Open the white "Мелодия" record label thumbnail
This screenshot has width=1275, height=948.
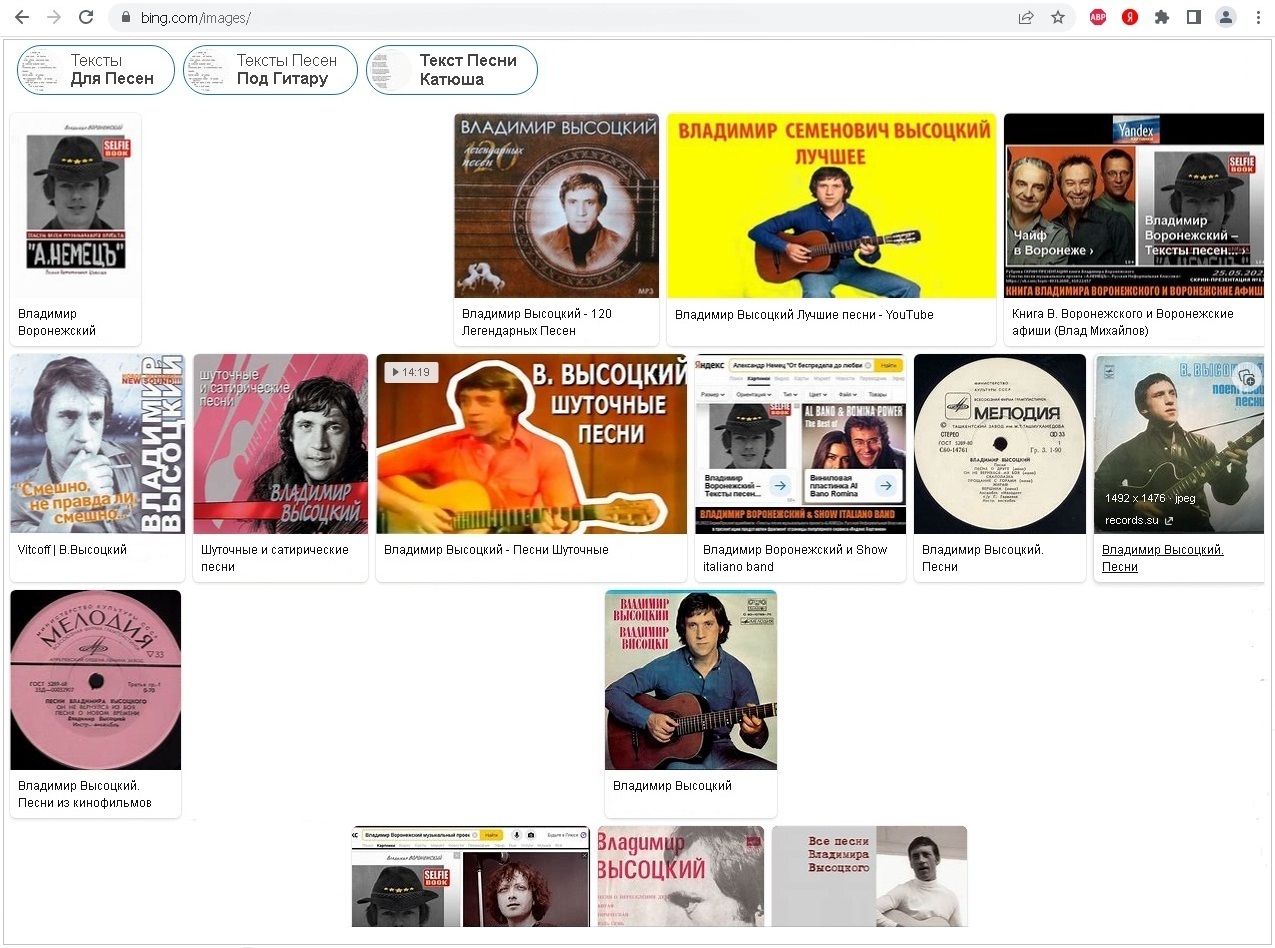[x=1000, y=444]
